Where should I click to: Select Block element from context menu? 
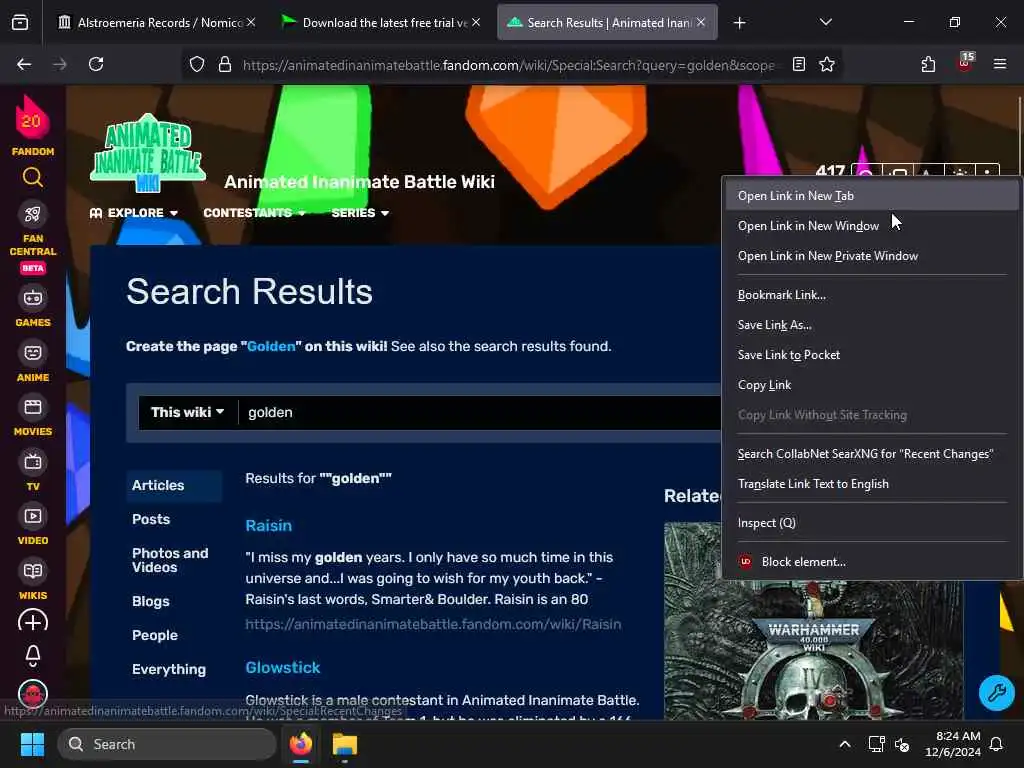click(871, 562)
